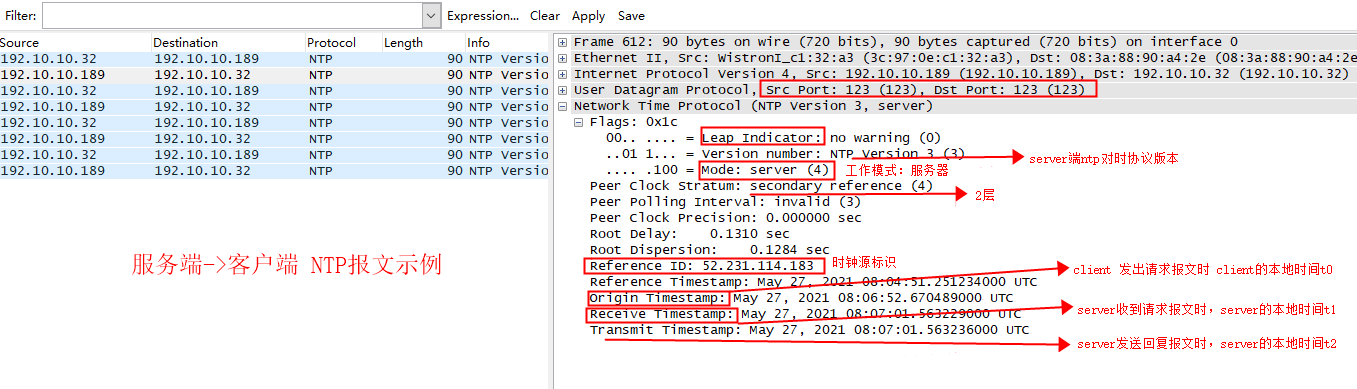Expand User Datagram Protocol node
This screenshot has width=1357, height=389.
(x=563, y=90)
